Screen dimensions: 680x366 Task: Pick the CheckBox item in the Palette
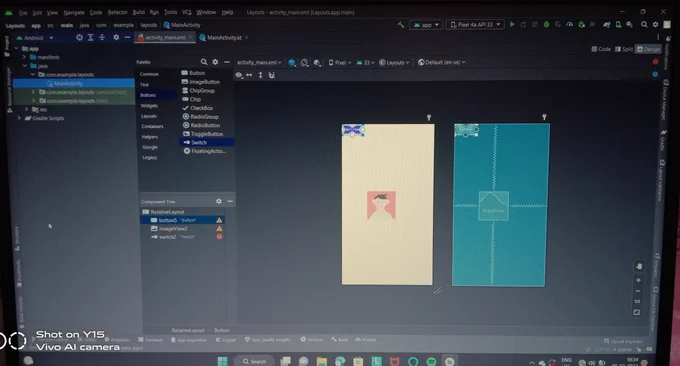[x=198, y=108]
